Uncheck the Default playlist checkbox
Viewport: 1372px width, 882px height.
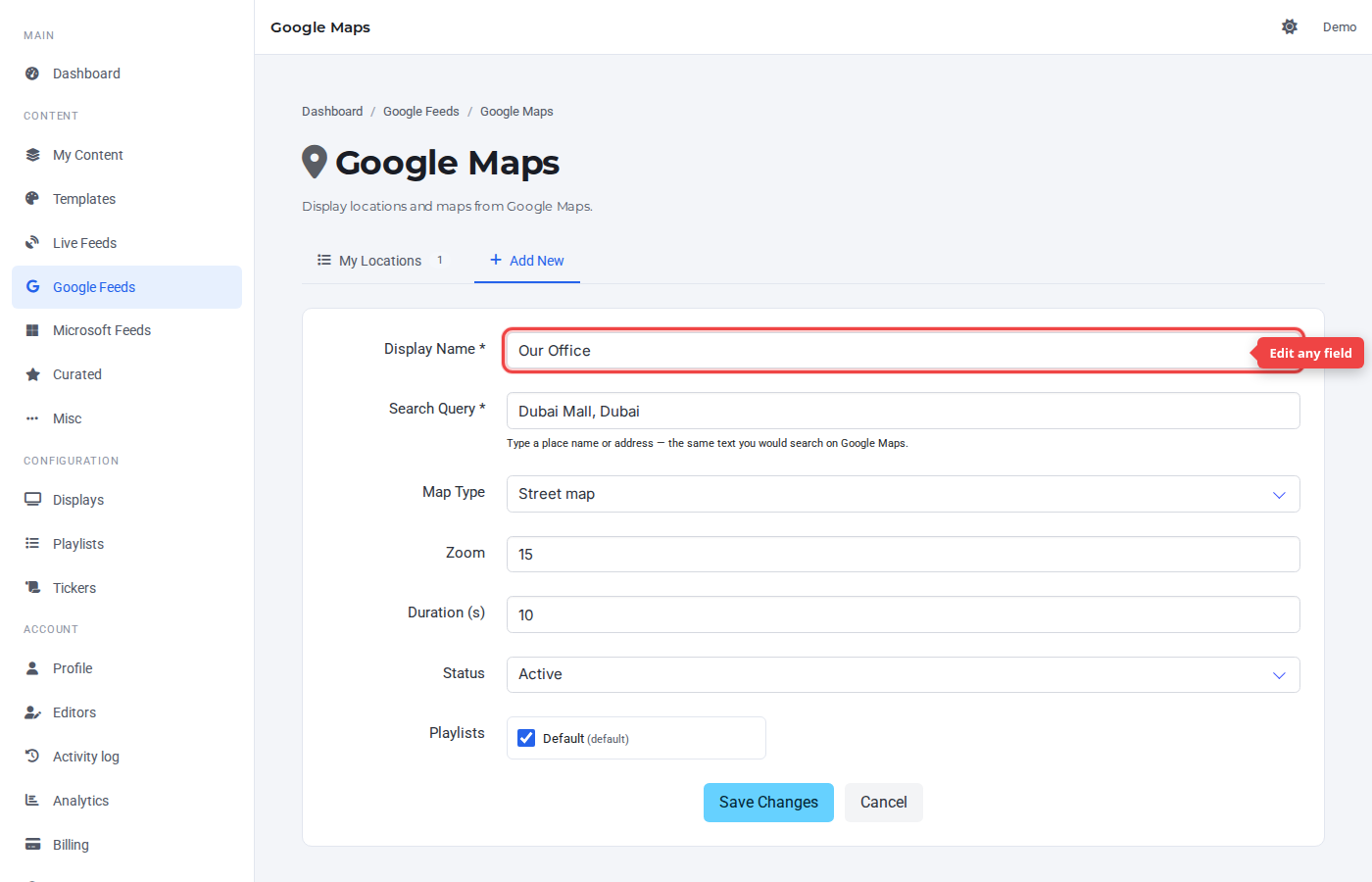click(526, 738)
